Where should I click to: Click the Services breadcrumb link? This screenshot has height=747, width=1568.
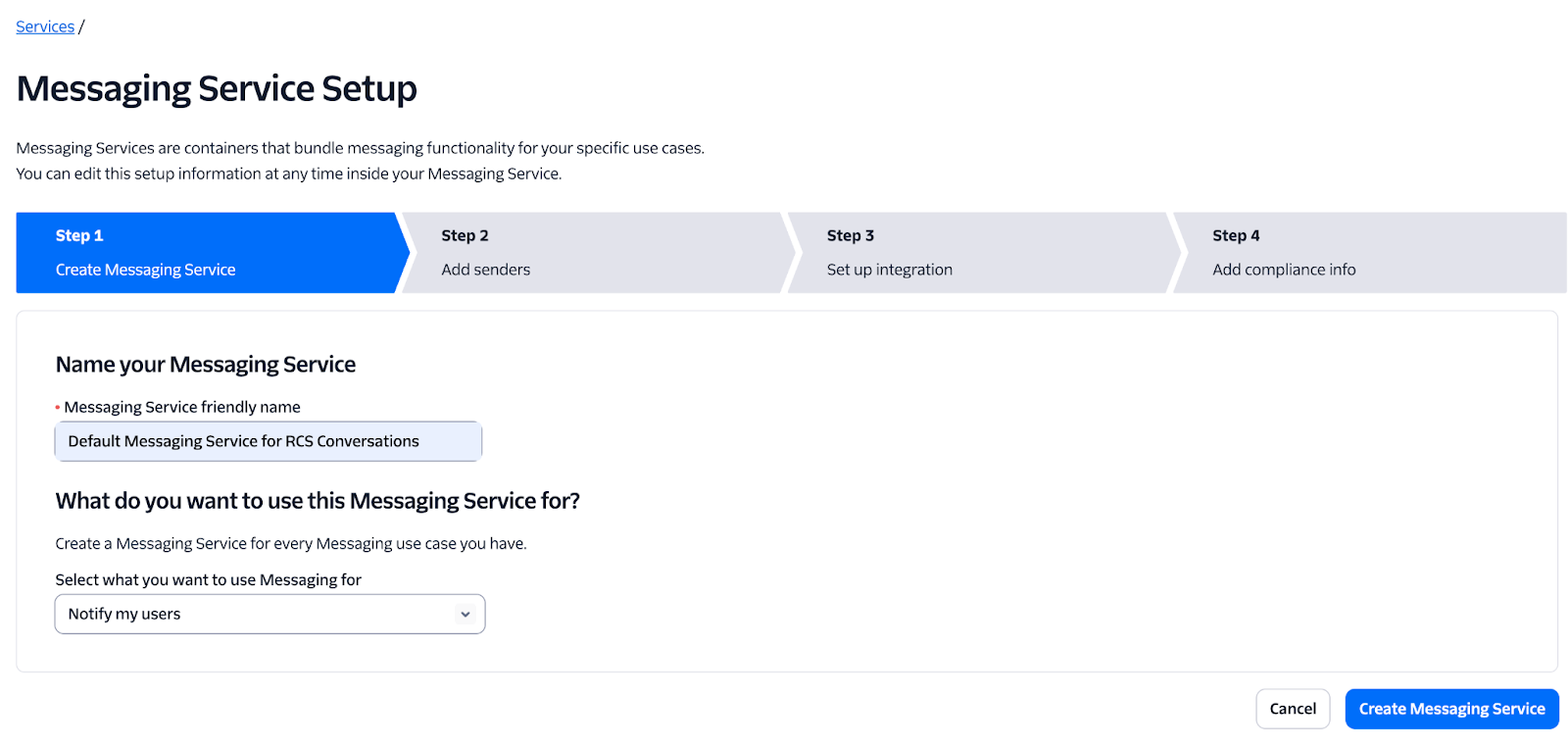(45, 26)
